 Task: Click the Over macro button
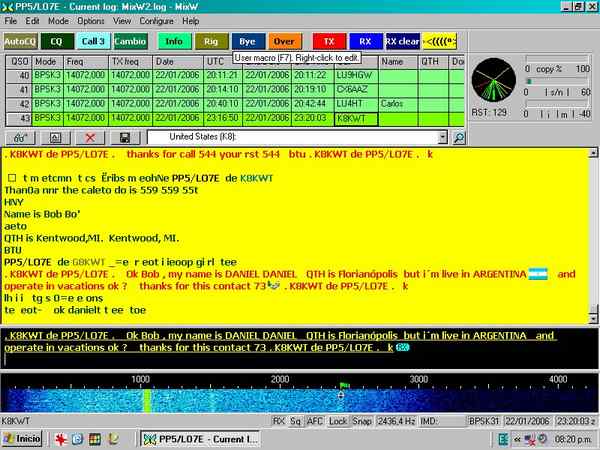tap(284, 41)
